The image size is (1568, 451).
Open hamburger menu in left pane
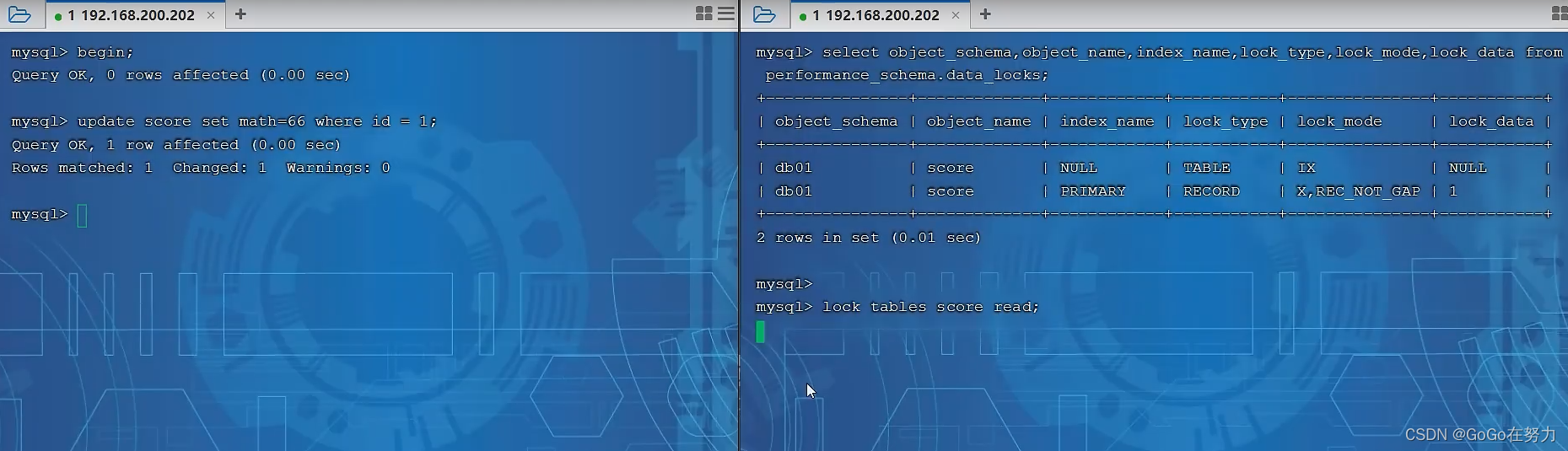[x=725, y=13]
